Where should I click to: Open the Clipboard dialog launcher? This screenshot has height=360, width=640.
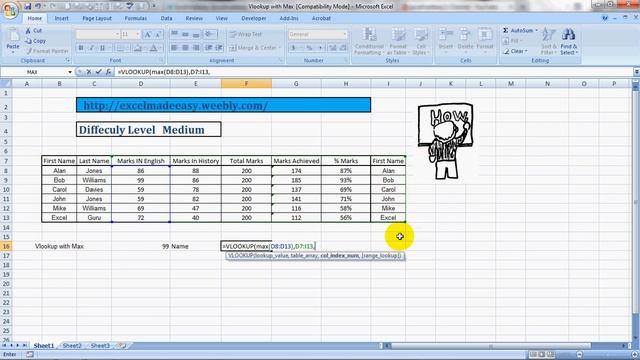coord(68,60)
